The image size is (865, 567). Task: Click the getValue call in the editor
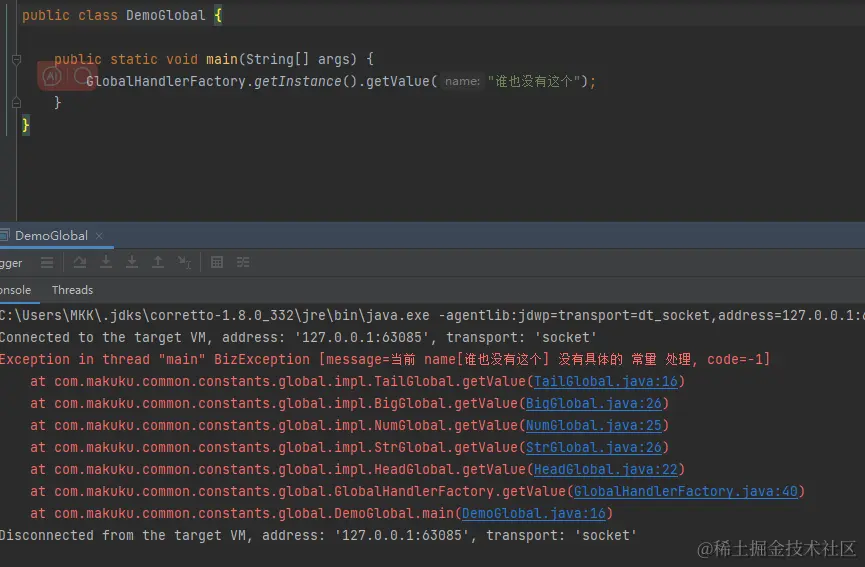pos(398,81)
